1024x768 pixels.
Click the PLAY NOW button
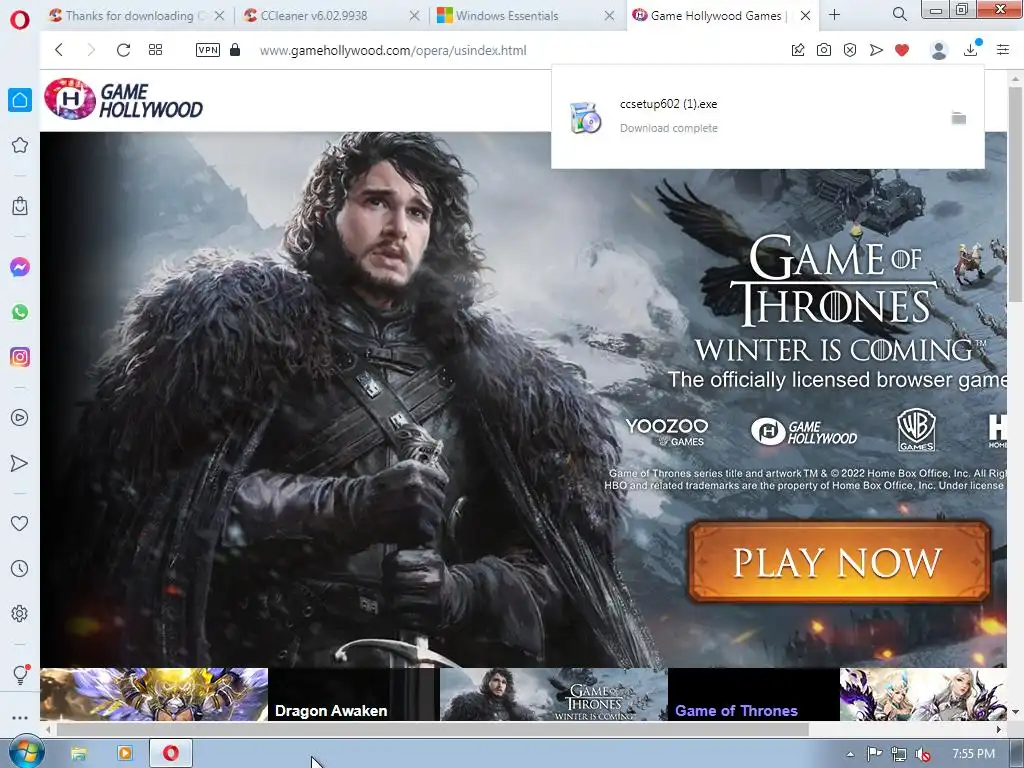coord(839,562)
